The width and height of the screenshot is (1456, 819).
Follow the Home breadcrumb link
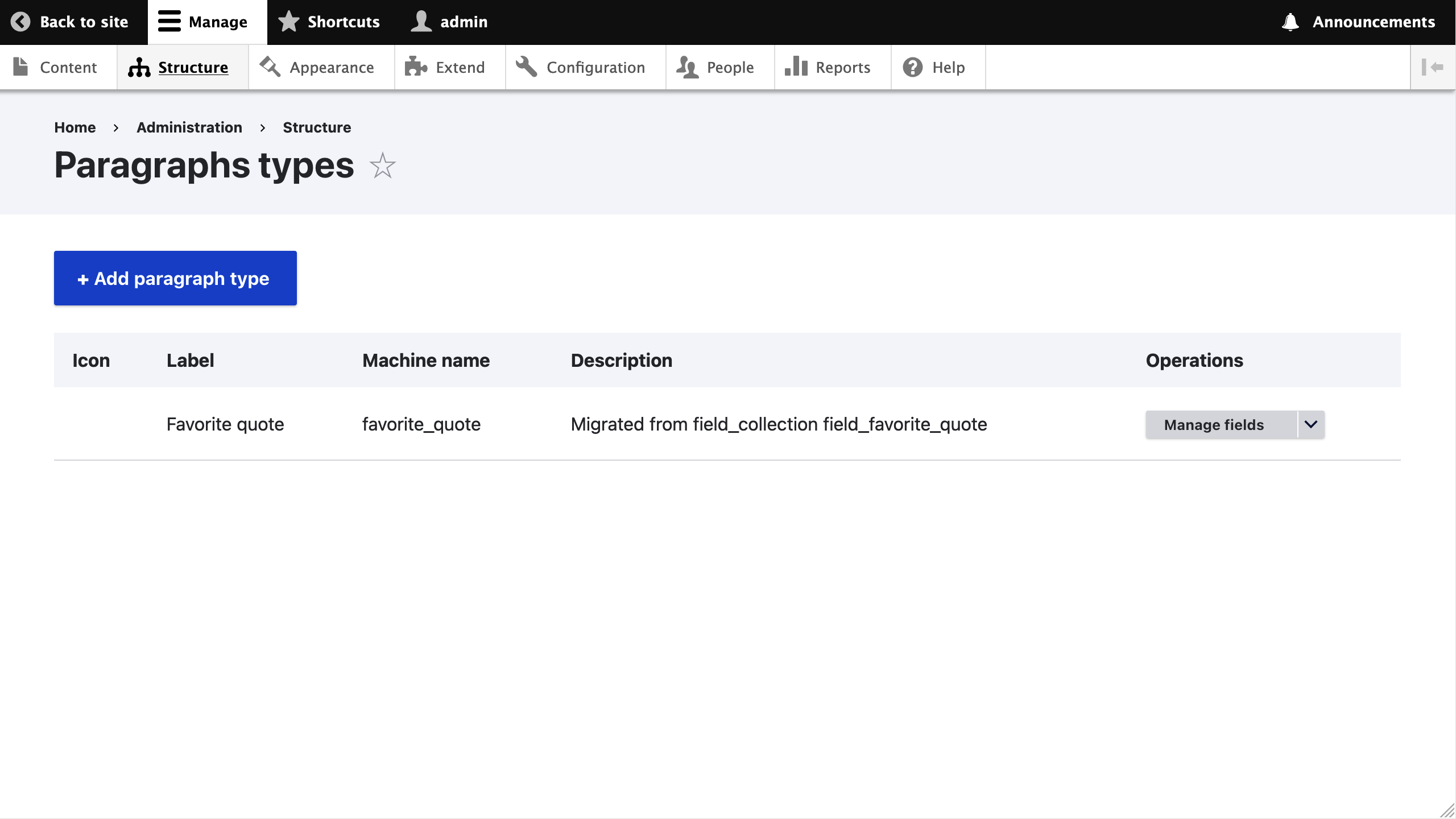pos(75,127)
